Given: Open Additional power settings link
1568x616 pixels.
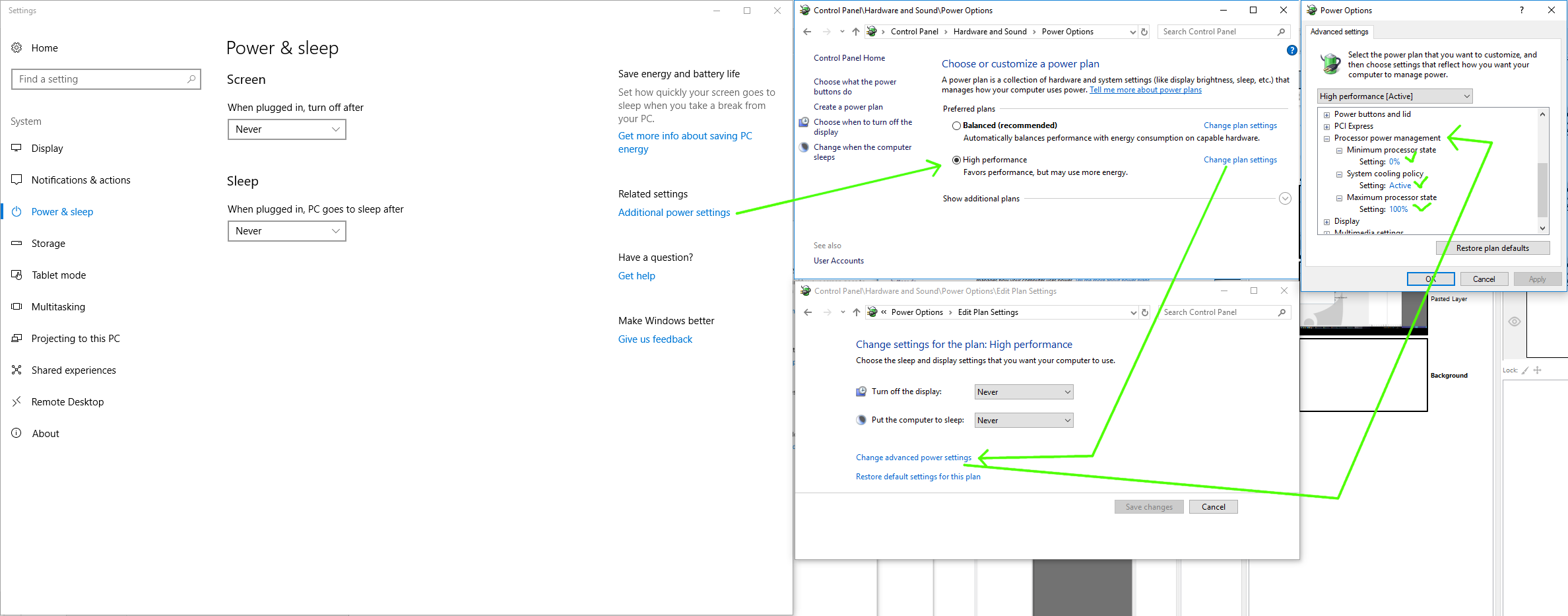Looking at the screenshot, I should [674, 213].
